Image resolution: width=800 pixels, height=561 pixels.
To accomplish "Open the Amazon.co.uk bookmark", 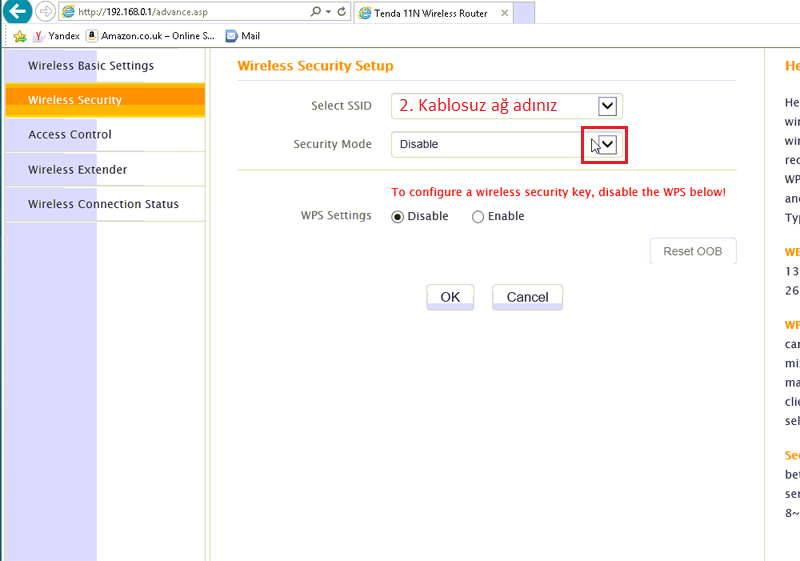I will click(150, 36).
